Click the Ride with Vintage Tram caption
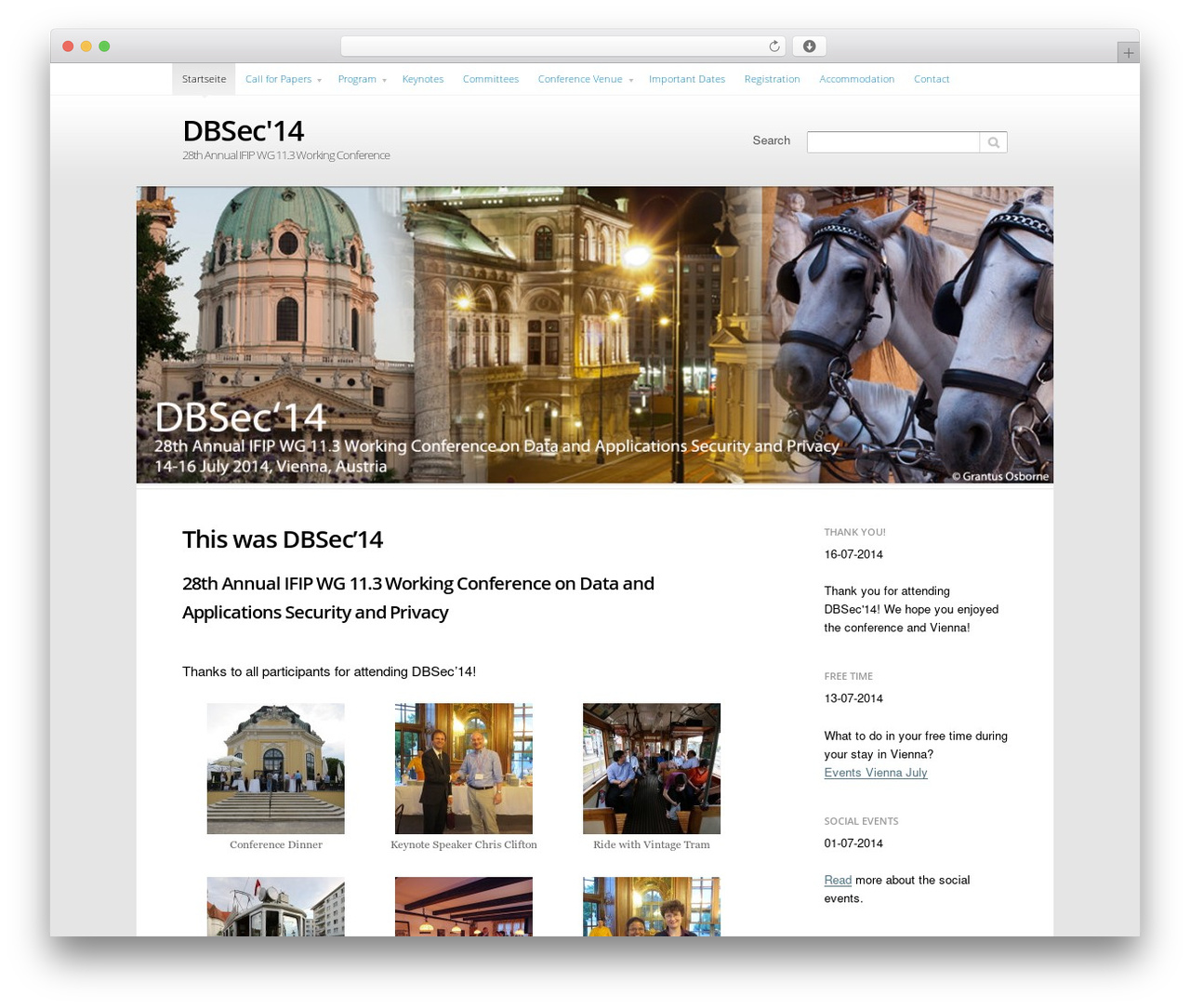This screenshot has height=1008, width=1190. point(651,844)
